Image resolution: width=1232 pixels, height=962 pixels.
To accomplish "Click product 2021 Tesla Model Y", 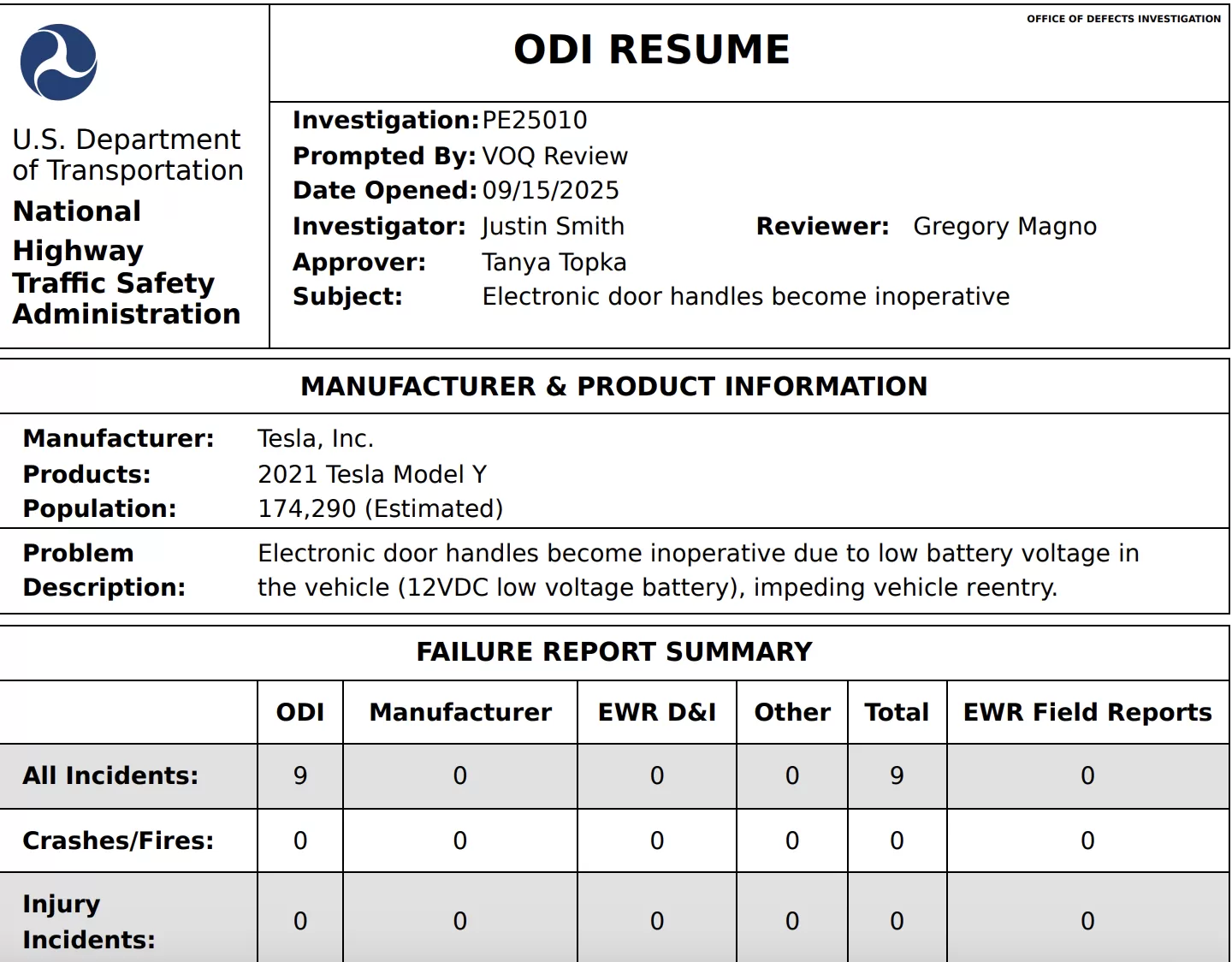I will pos(372,475).
